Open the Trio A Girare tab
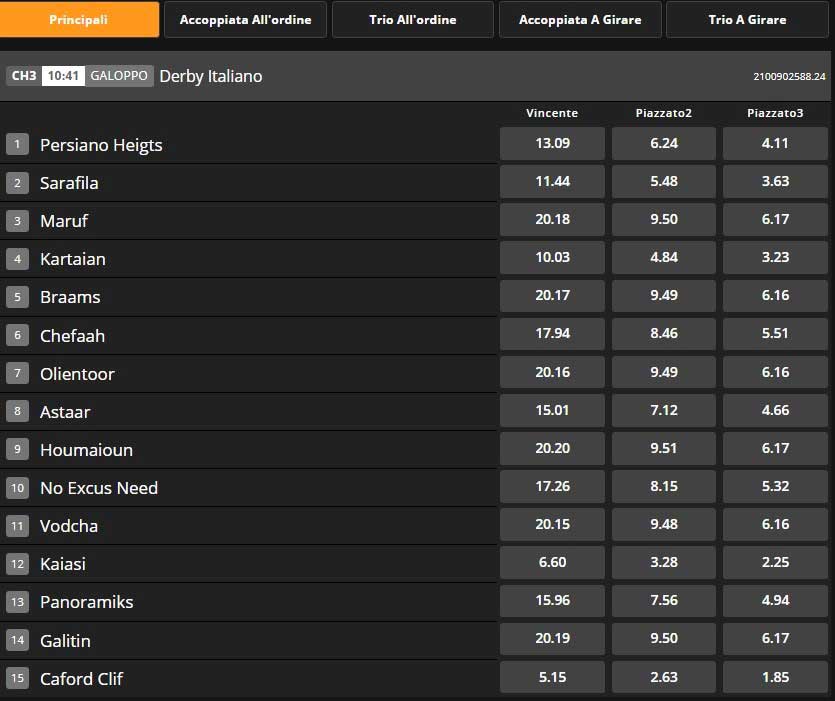 pos(747,20)
